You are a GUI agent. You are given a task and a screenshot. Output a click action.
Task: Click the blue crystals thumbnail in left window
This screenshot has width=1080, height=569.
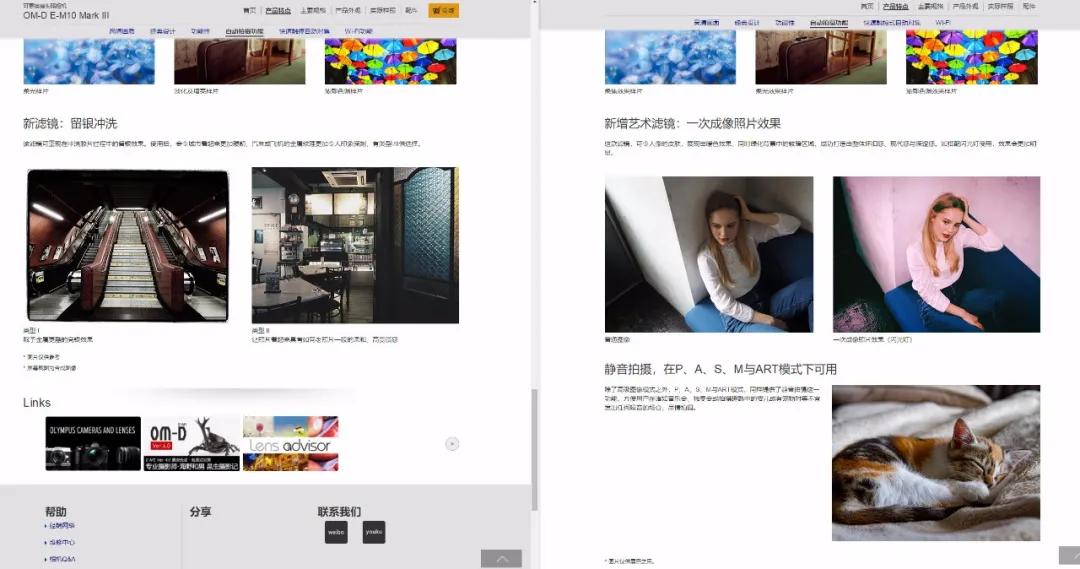click(x=90, y=61)
